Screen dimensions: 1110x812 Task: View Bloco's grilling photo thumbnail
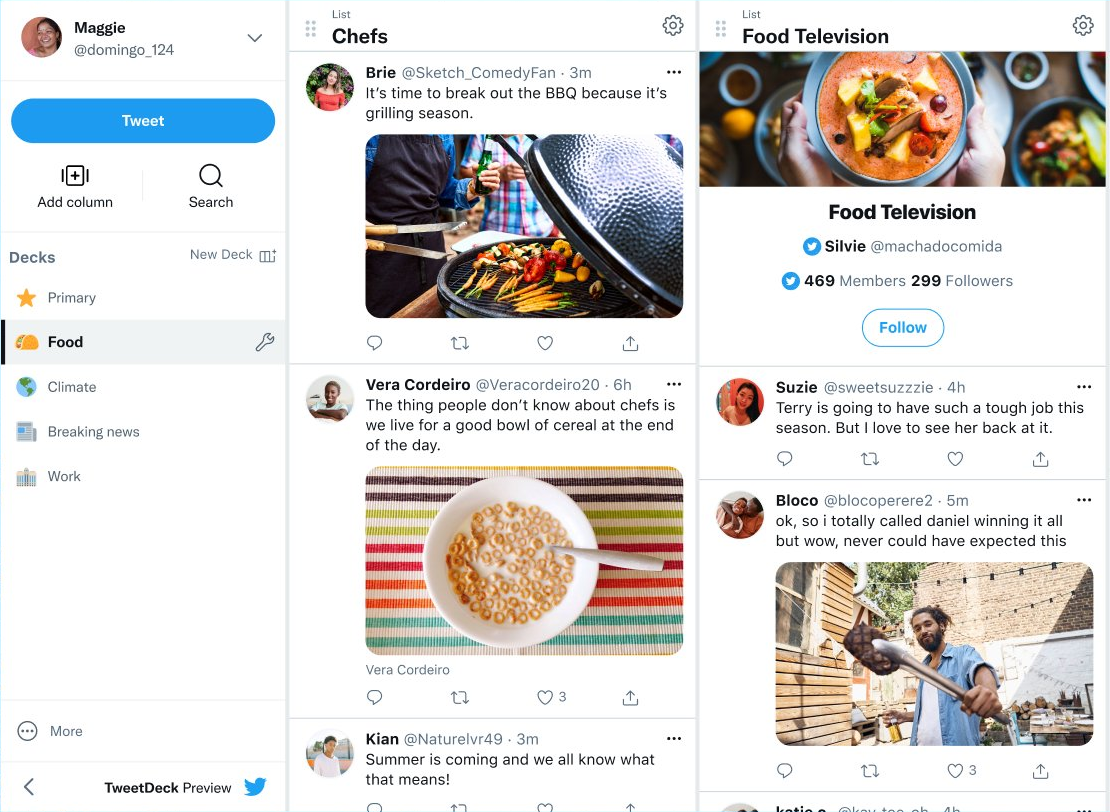tap(933, 653)
